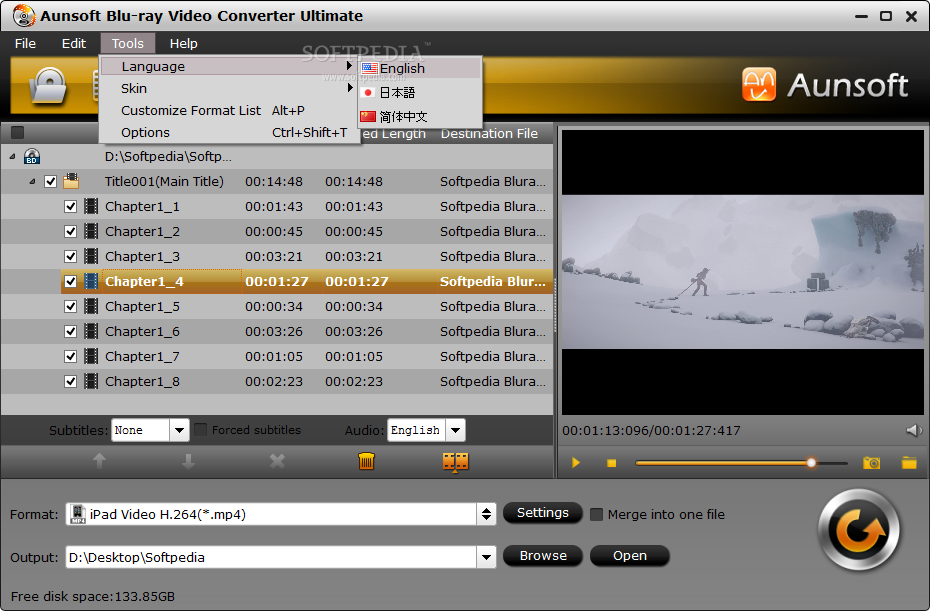Screen dimensions: 930x611
Task: Click the stop button in preview
Action: (x=611, y=463)
